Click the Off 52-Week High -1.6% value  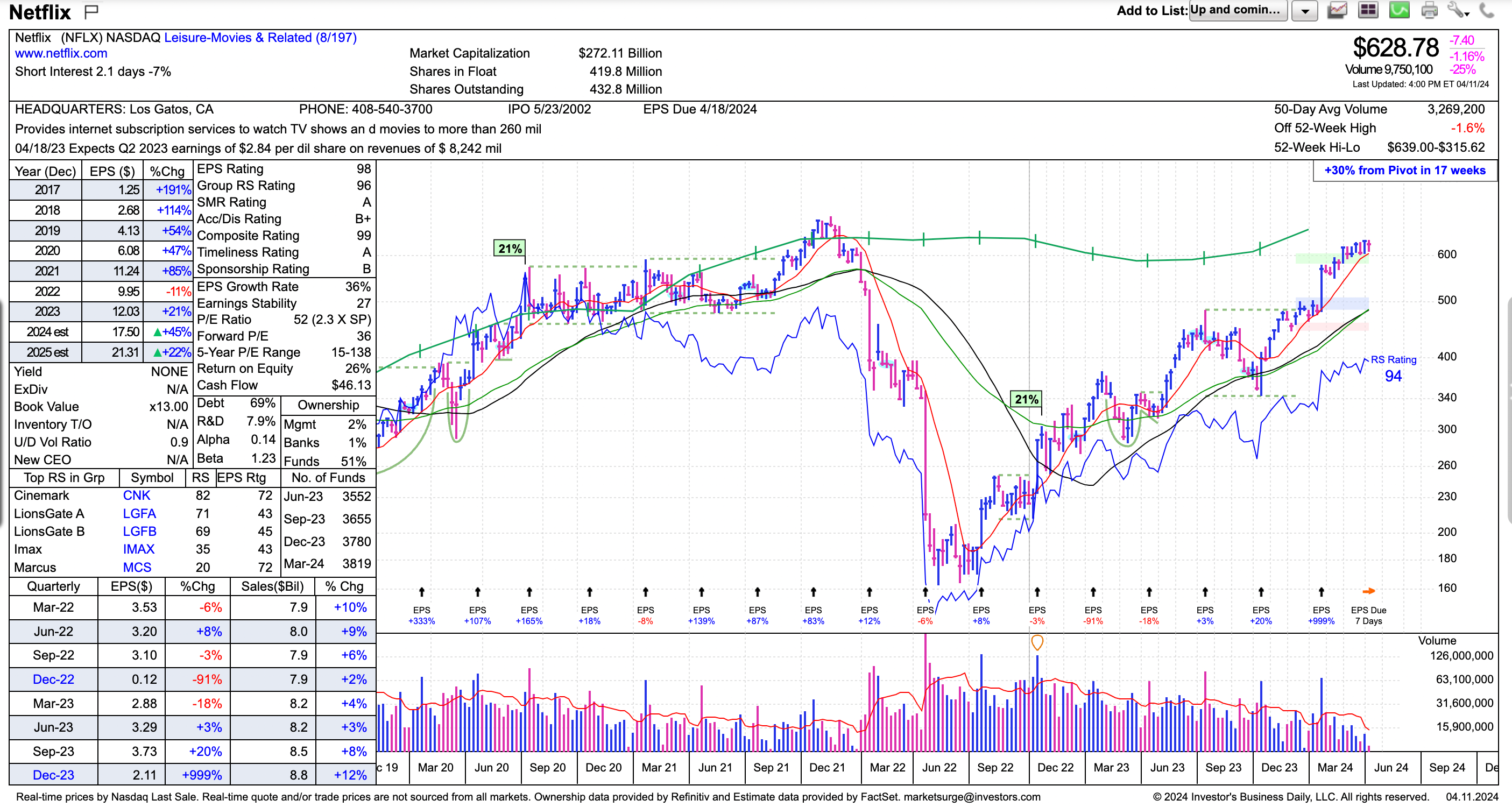1467,128
